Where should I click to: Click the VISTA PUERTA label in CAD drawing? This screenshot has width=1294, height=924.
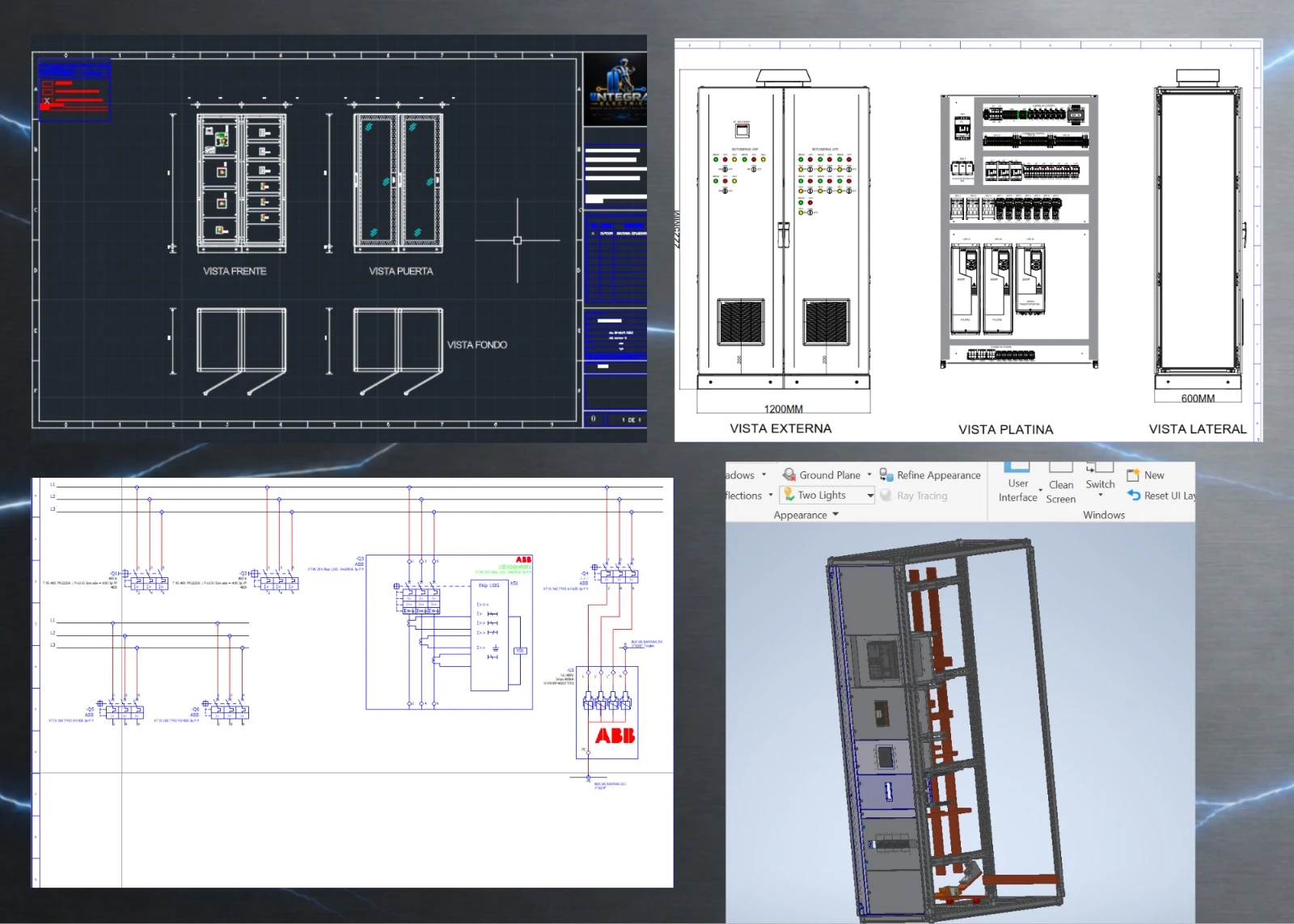[401, 272]
